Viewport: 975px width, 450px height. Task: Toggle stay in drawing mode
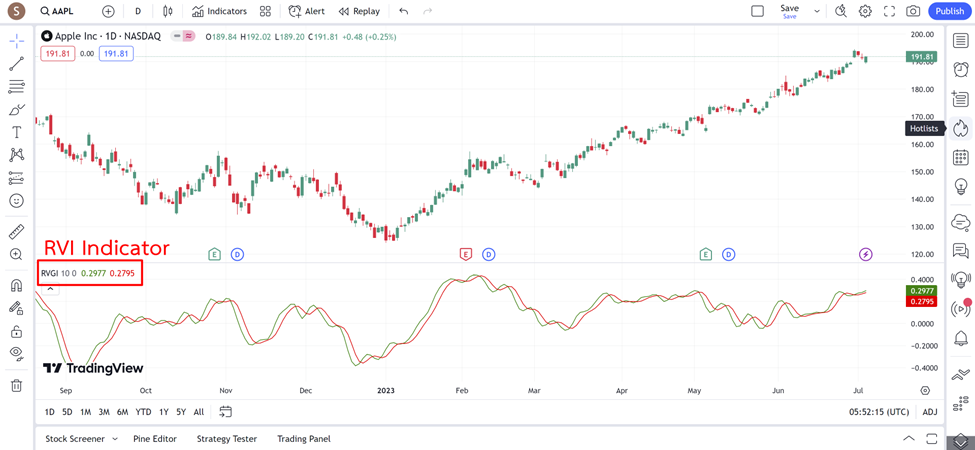17,308
